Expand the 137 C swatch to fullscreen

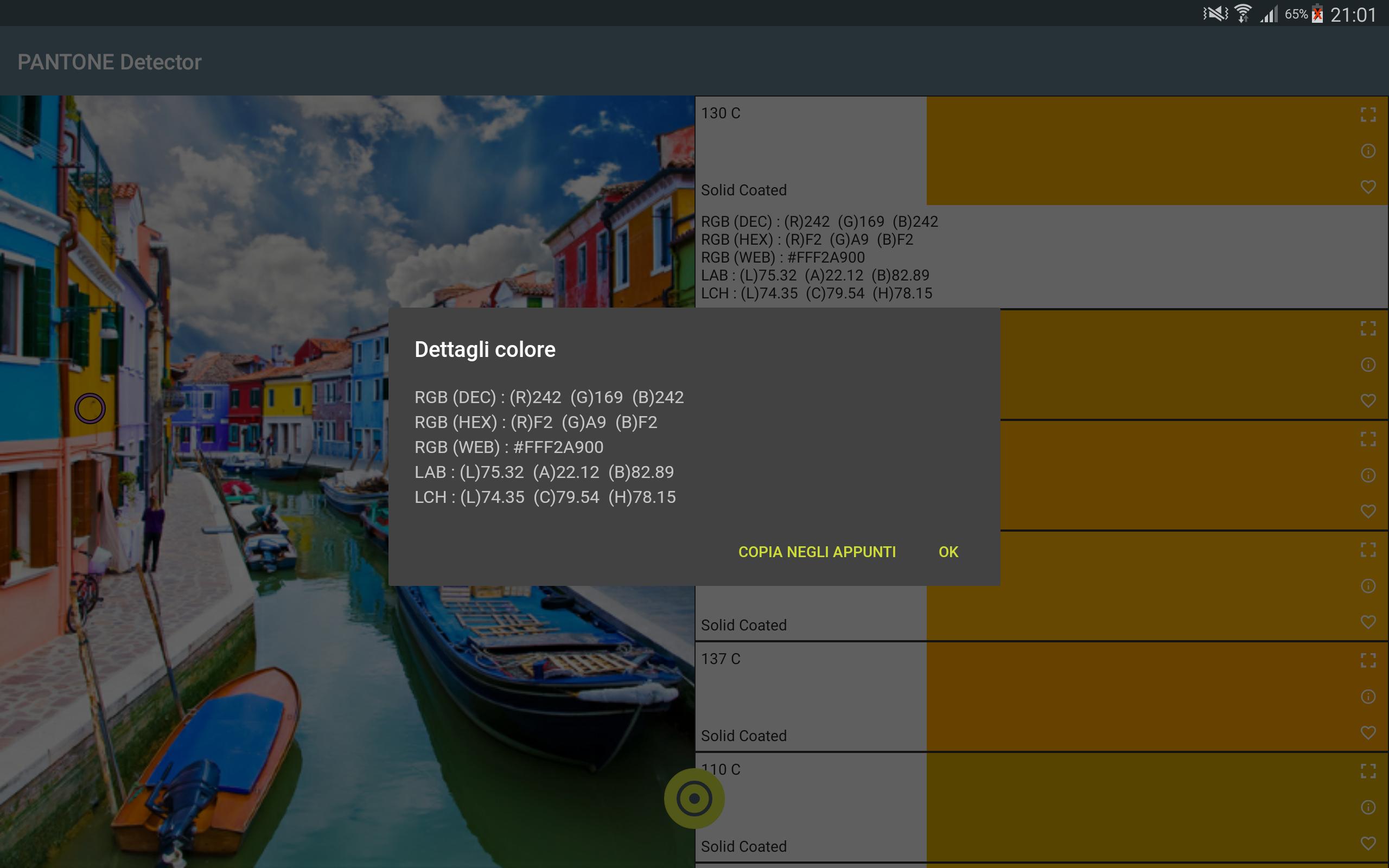pos(1368,661)
